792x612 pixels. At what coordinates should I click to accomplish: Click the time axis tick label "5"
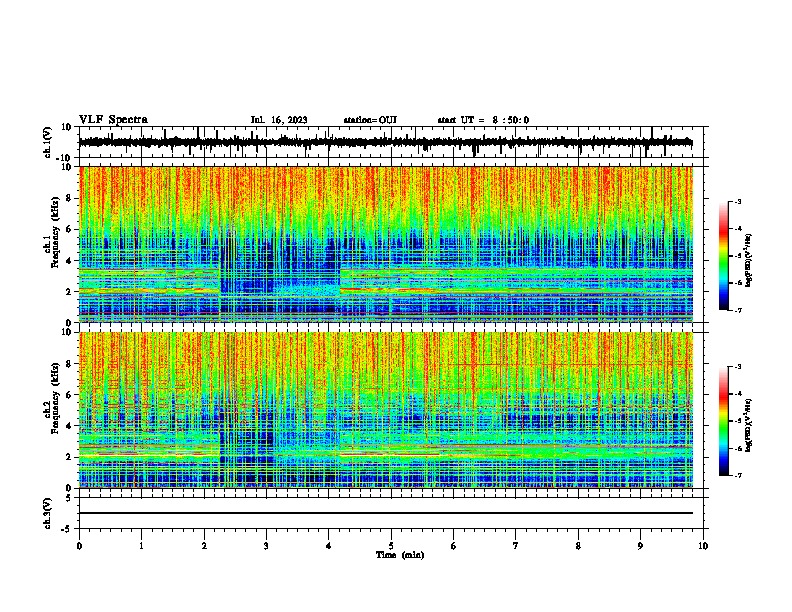391,546
